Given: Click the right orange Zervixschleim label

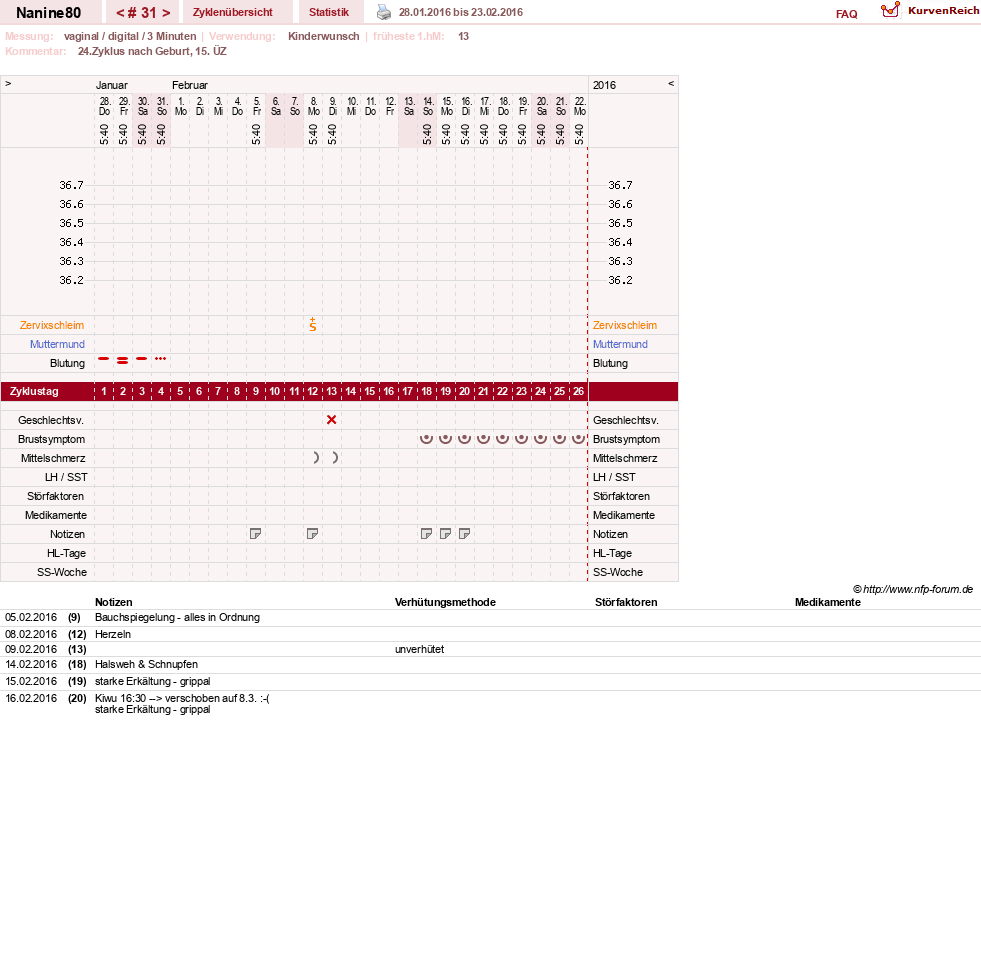Looking at the screenshot, I should pyautogui.click(x=625, y=325).
